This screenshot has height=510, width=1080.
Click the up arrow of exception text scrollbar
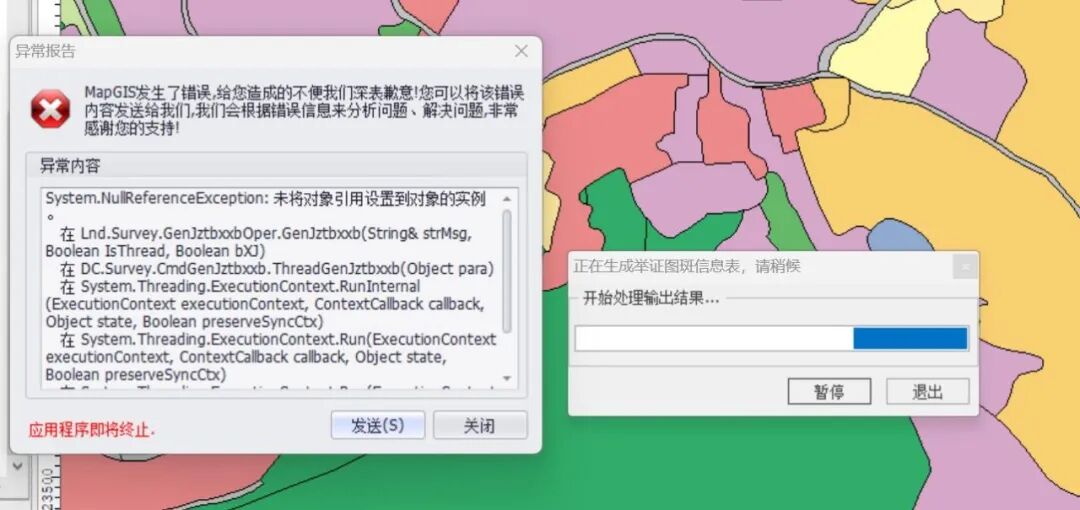pos(507,199)
